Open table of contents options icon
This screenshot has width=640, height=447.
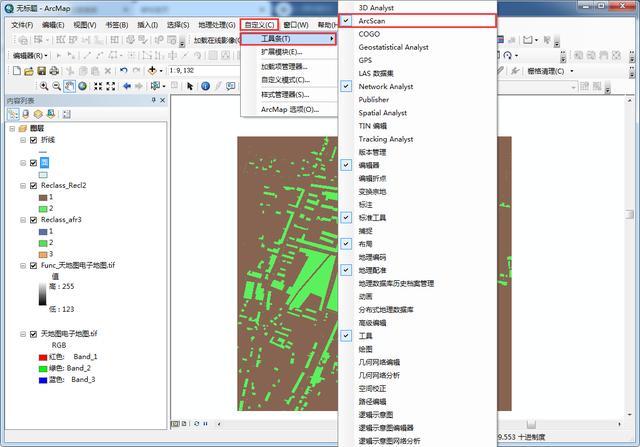[67, 114]
